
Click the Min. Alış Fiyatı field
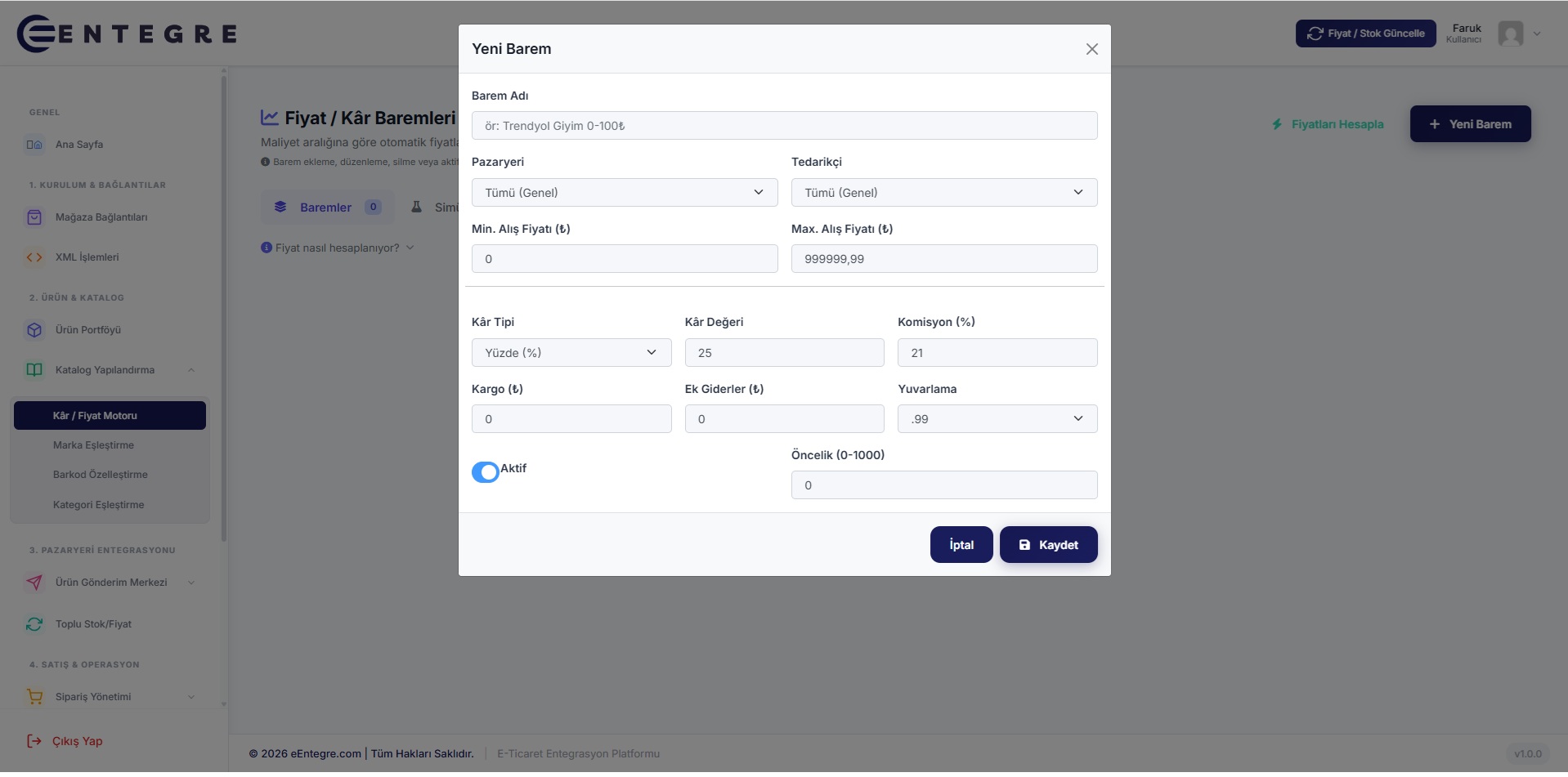click(x=625, y=259)
